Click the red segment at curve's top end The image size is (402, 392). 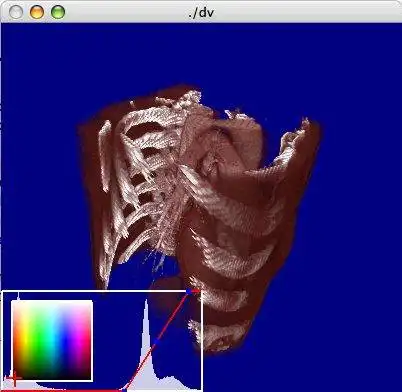[x=196, y=291]
